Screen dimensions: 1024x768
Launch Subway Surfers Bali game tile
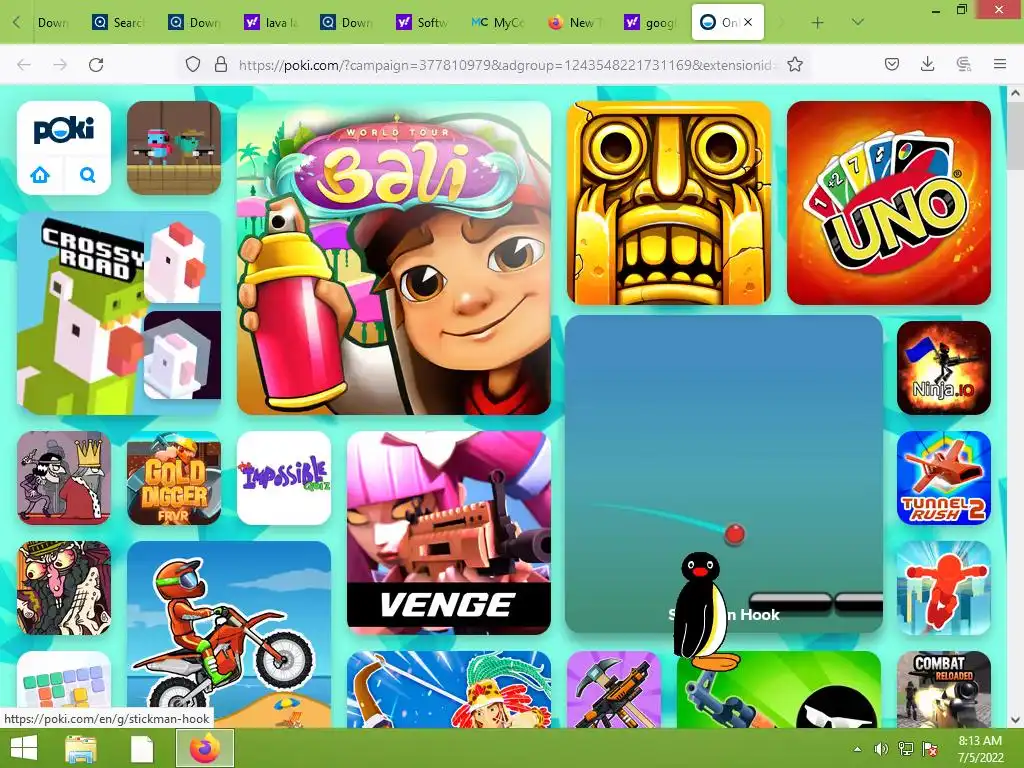point(394,257)
